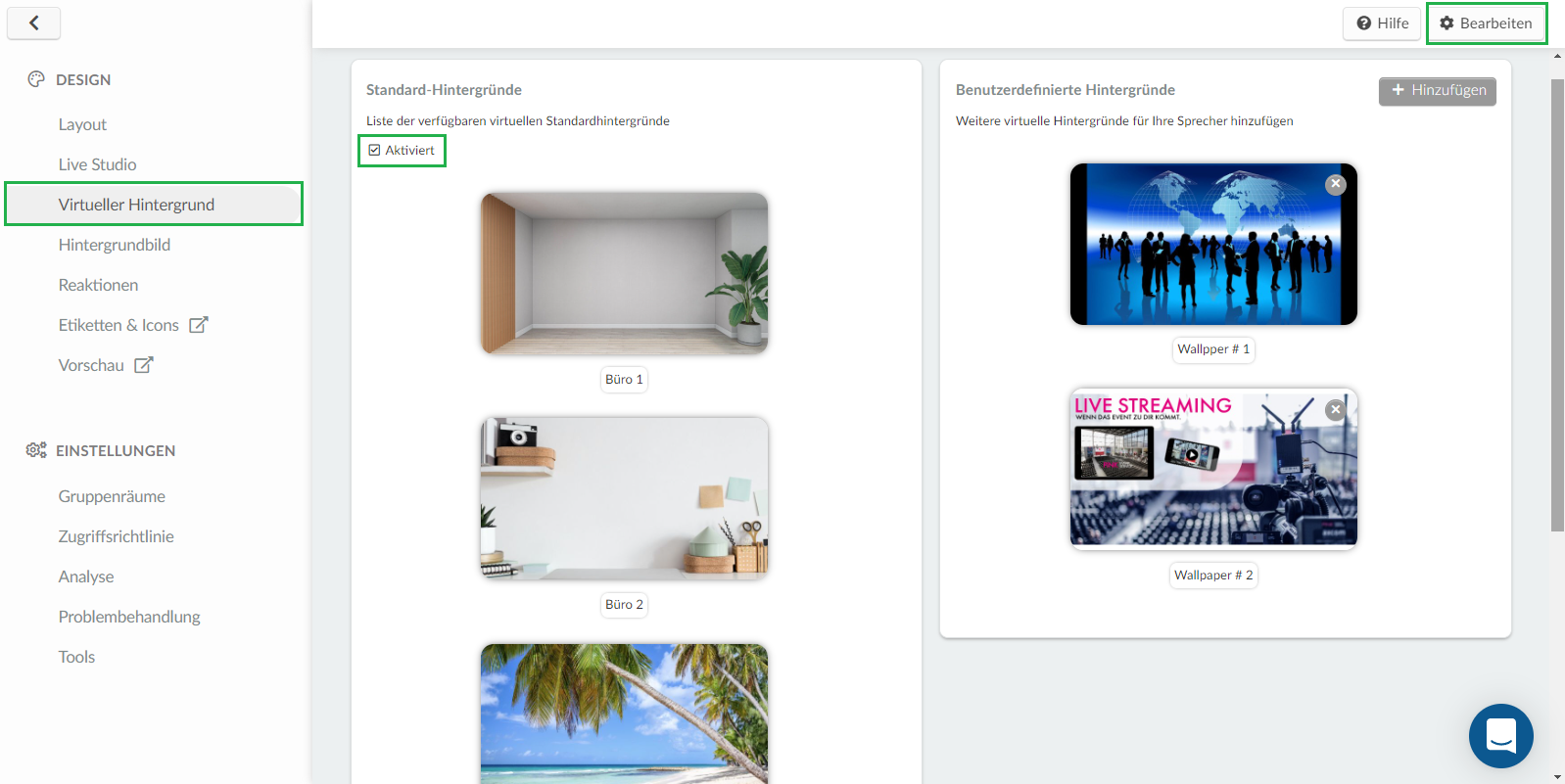The width and height of the screenshot is (1565, 784).
Task: Click the gear icon in Bearbeiten
Action: coord(1446,23)
